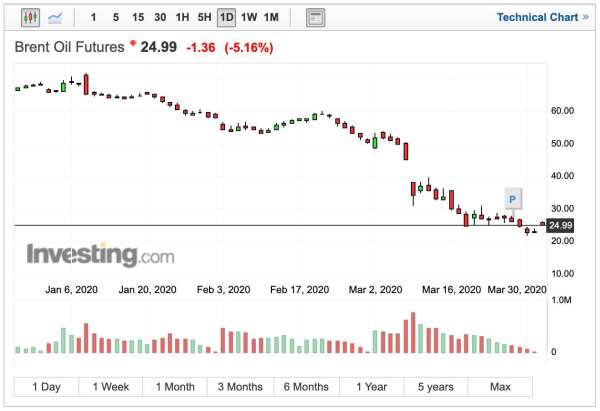Image resolution: width=600 pixels, height=411 pixels.
Task: Click the 50.00 price axis label
Action: coord(562,144)
